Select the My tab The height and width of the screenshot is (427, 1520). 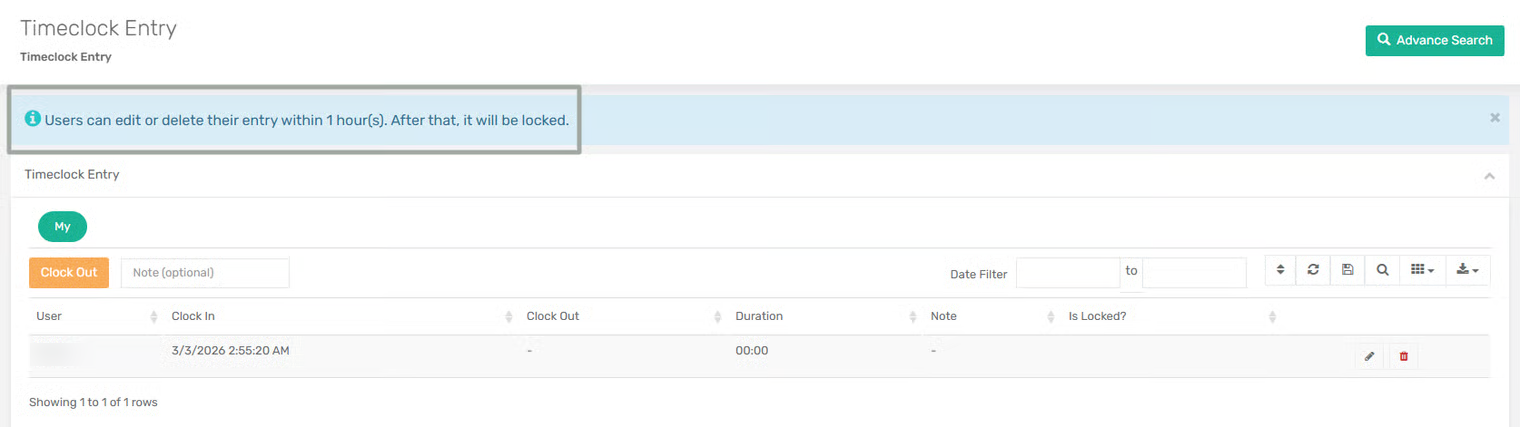(62, 227)
